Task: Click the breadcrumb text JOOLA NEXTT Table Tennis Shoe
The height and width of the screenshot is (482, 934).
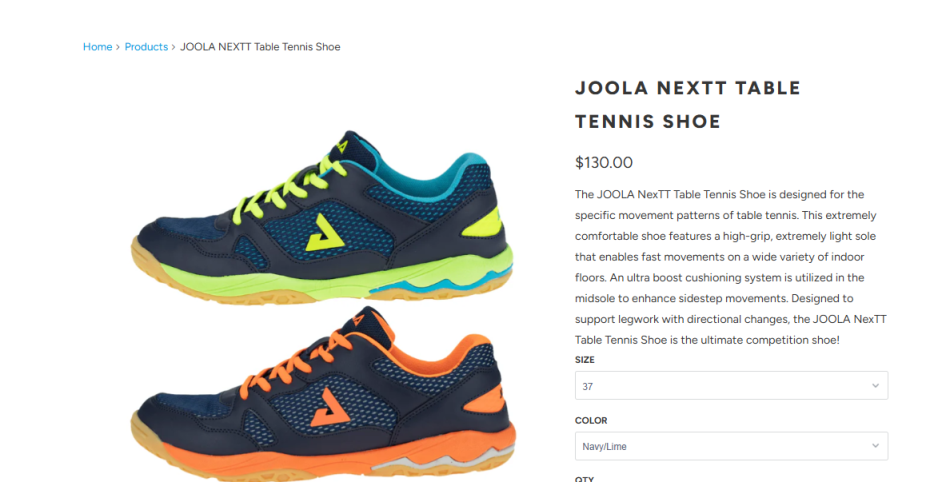Action: point(260,46)
